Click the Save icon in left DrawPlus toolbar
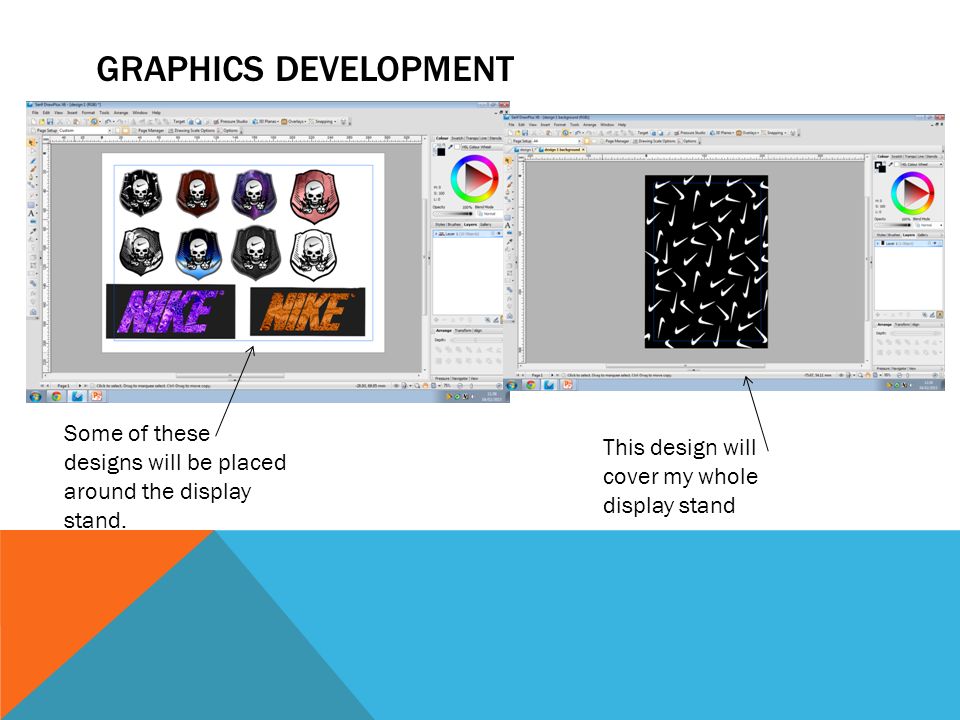The width and height of the screenshot is (960, 720). tap(50, 121)
